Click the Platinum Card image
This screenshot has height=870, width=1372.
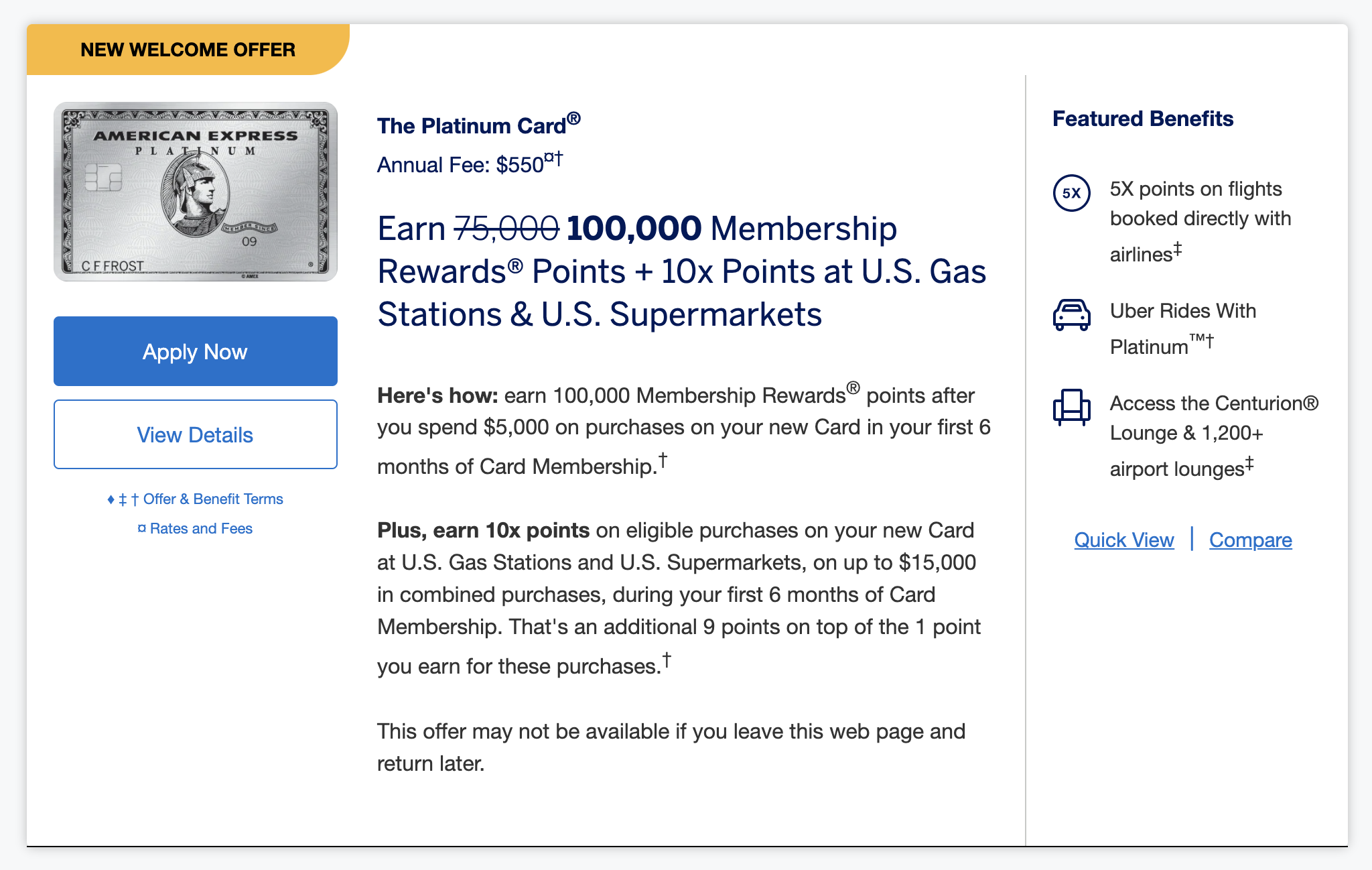tap(196, 192)
